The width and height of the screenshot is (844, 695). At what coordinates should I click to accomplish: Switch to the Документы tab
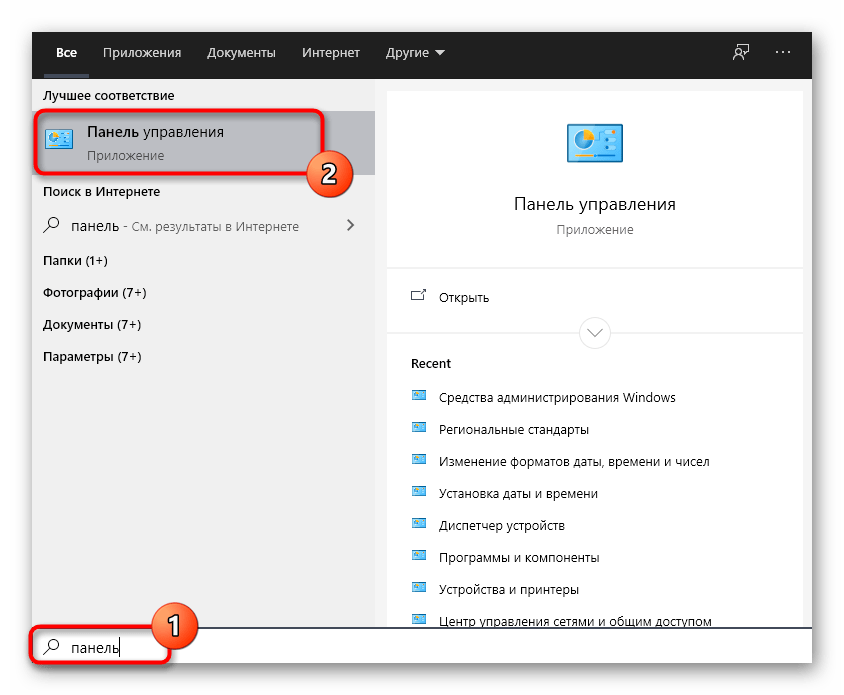tap(241, 53)
